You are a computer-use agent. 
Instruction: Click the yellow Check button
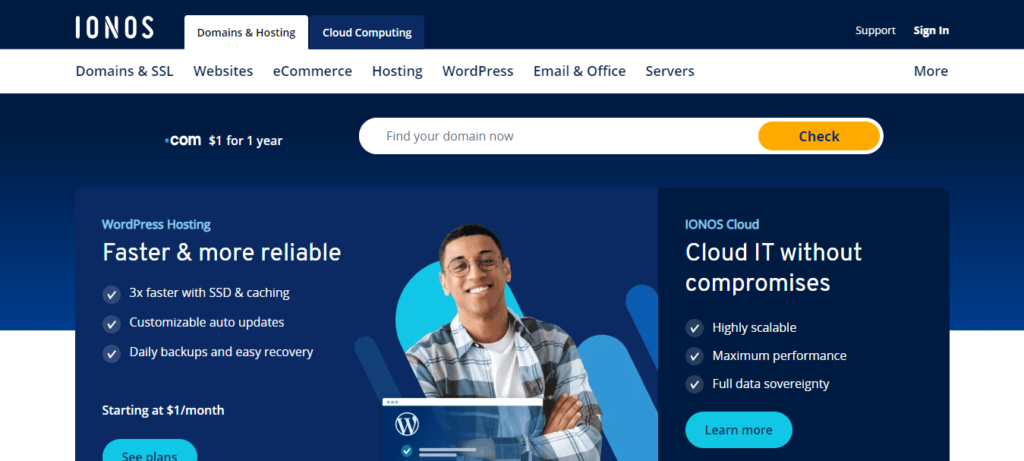[x=819, y=136]
